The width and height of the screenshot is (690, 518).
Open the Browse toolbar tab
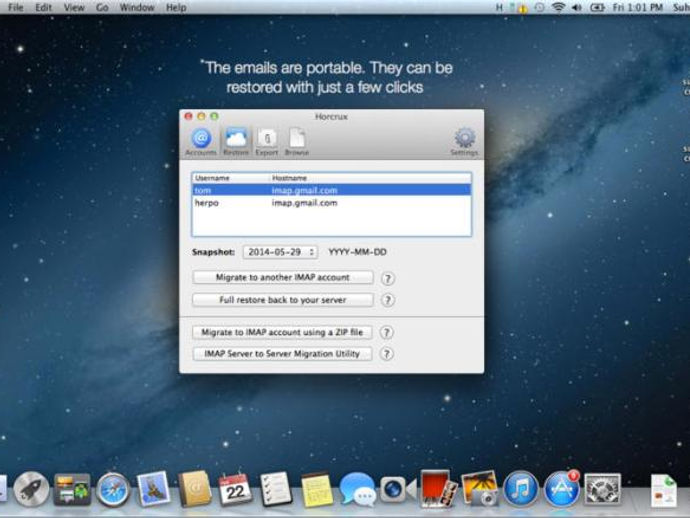[x=297, y=142]
